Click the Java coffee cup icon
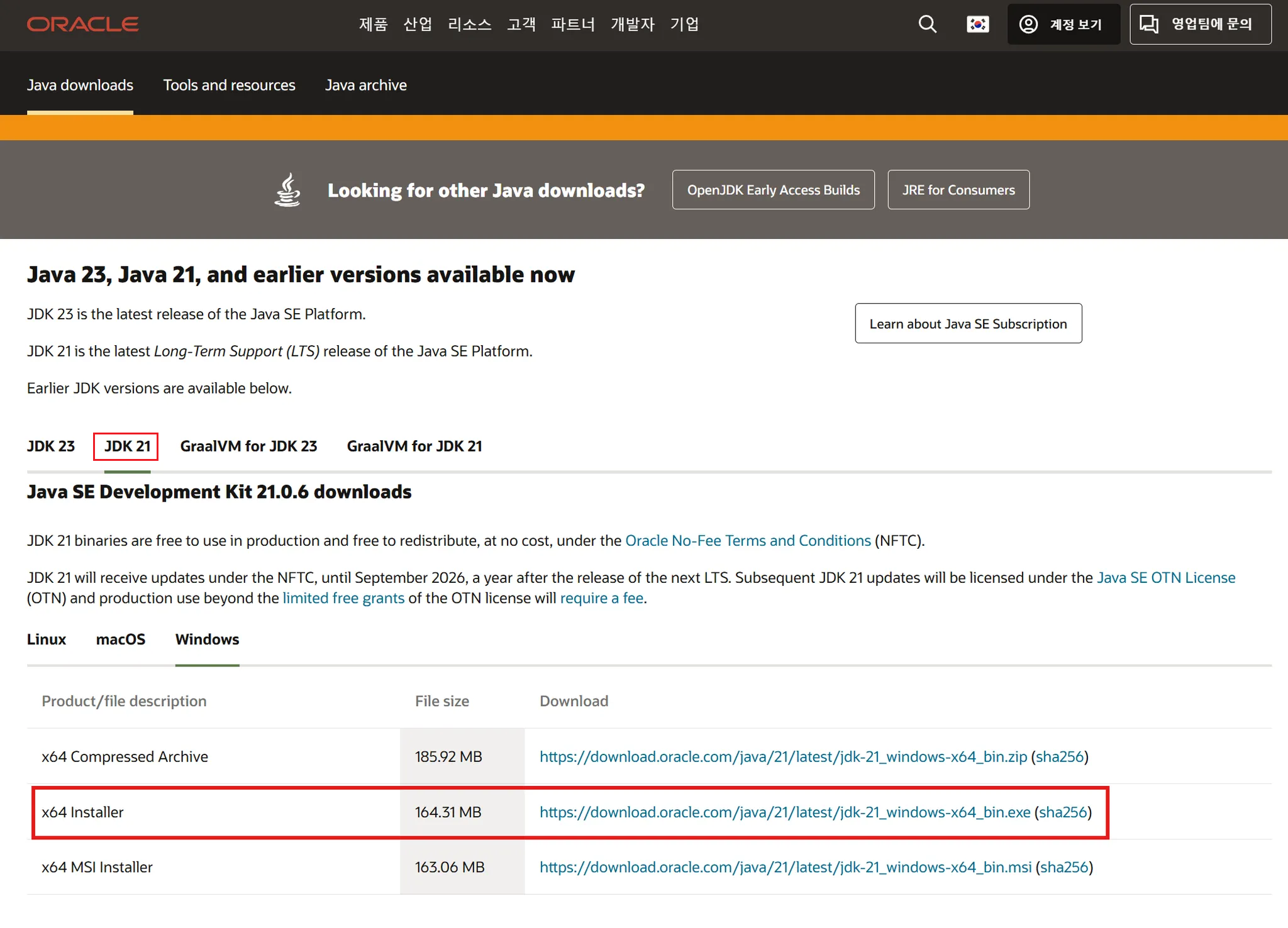Screen dimensions: 1288x928 coord(287,190)
